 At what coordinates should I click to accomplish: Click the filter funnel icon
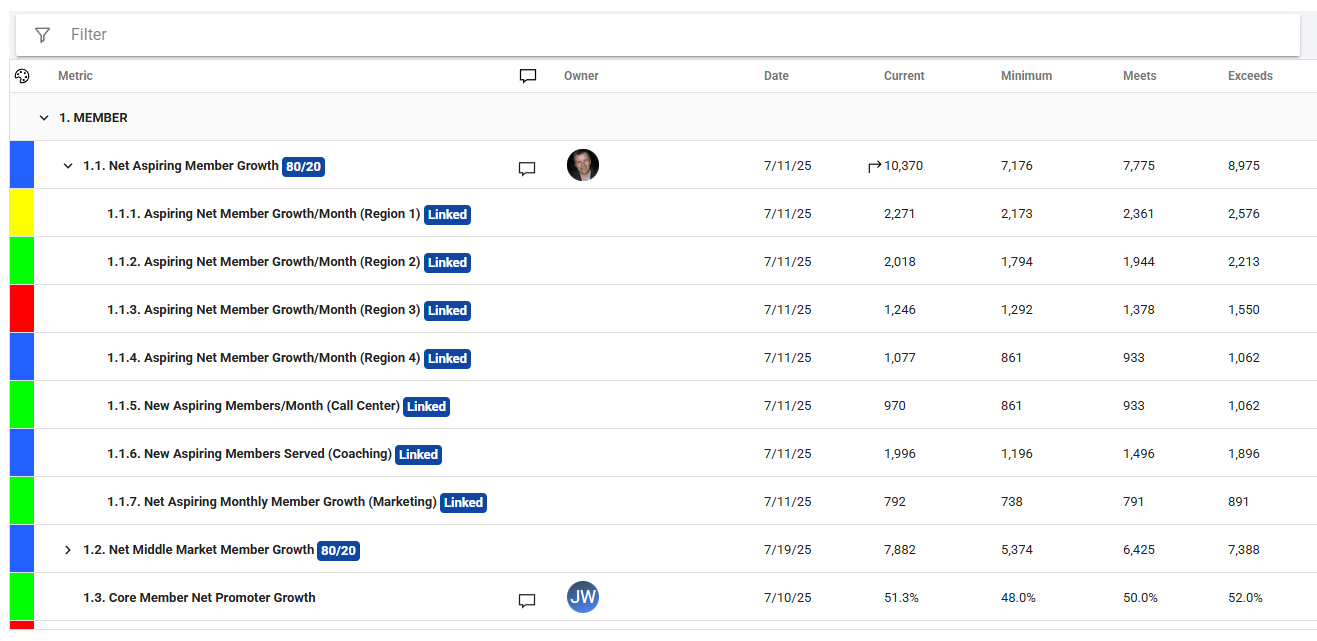click(x=42, y=35)
